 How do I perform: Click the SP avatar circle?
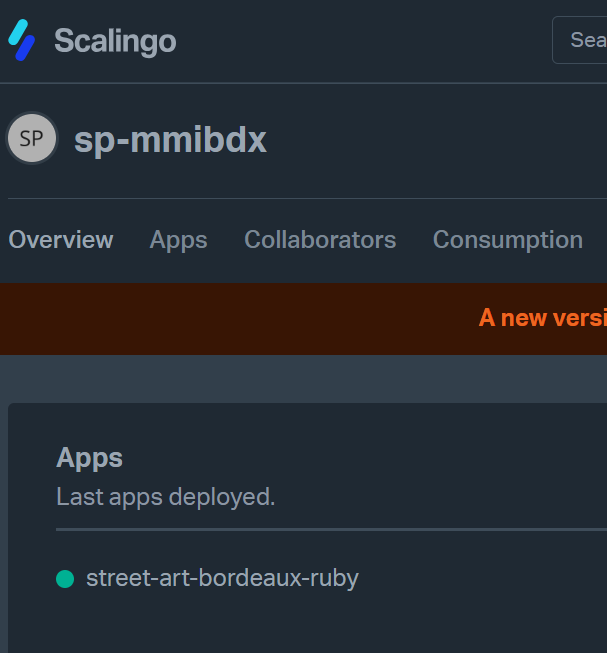(32, 139)
